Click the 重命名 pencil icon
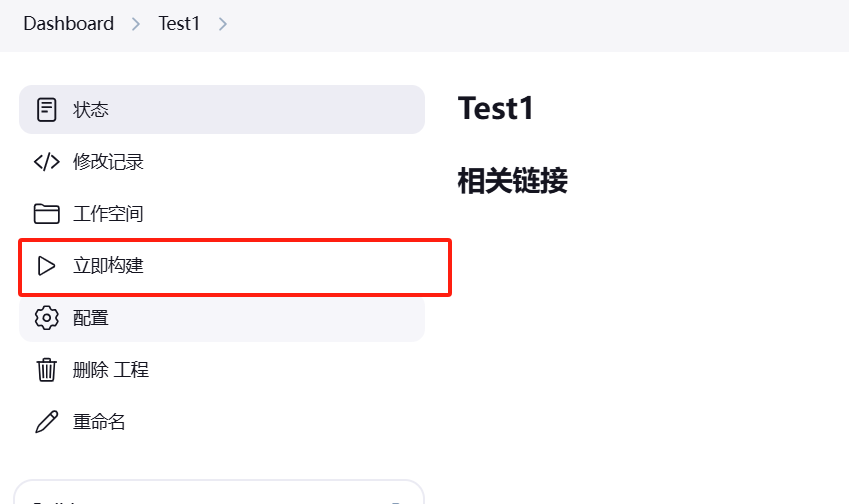This screenshot has width=849, height=504. click(x=47, y=422)
